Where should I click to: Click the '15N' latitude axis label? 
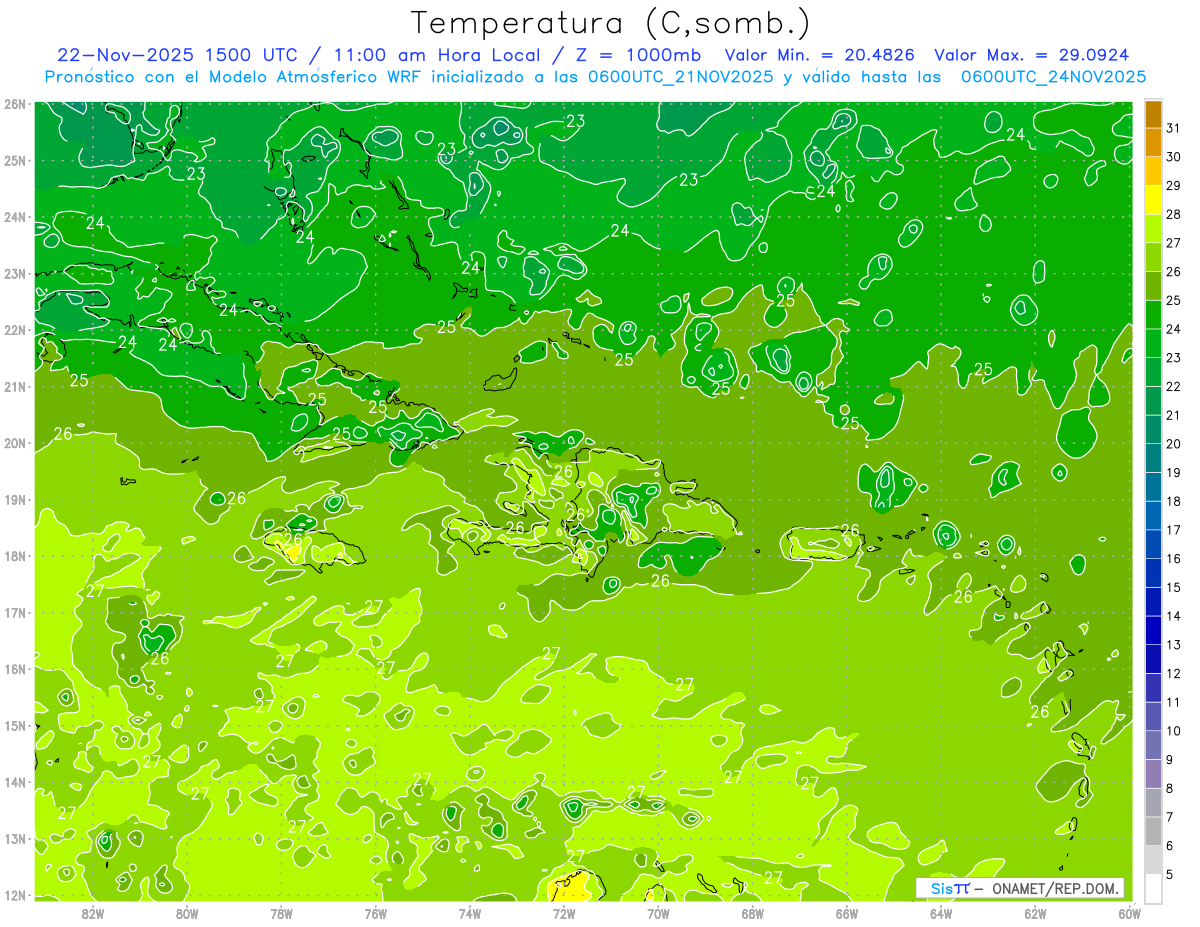point(14,725)
